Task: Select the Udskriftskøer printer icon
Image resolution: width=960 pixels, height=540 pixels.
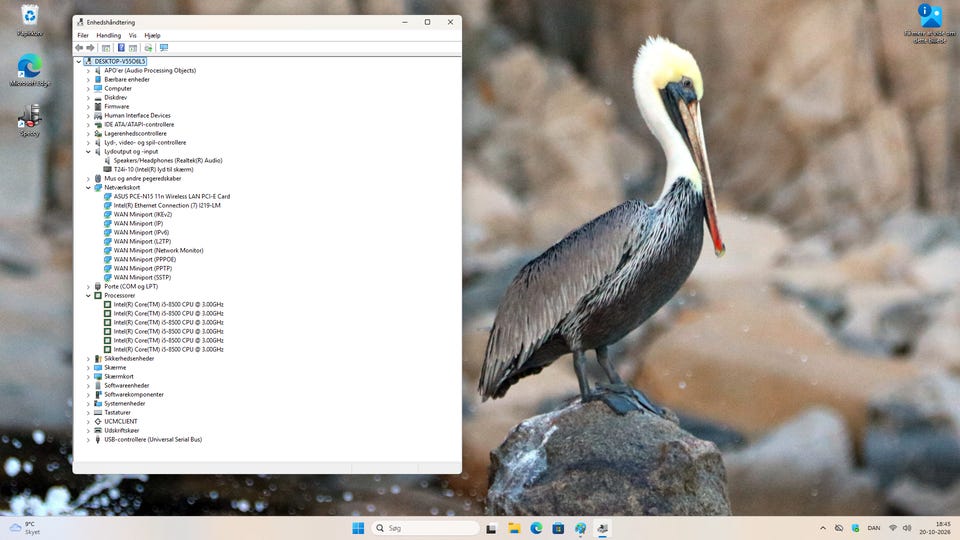Action: (98, 430)
